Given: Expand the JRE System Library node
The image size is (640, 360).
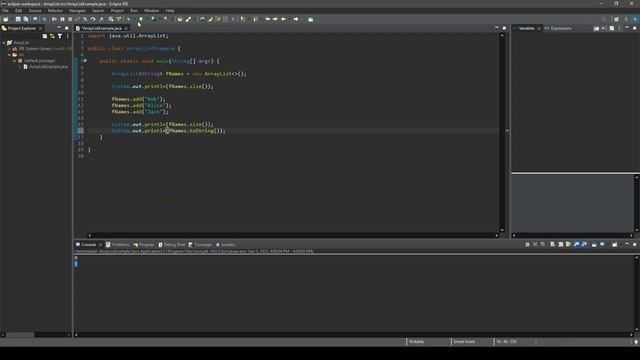Looking at the screenshot, I should (9, 49).
